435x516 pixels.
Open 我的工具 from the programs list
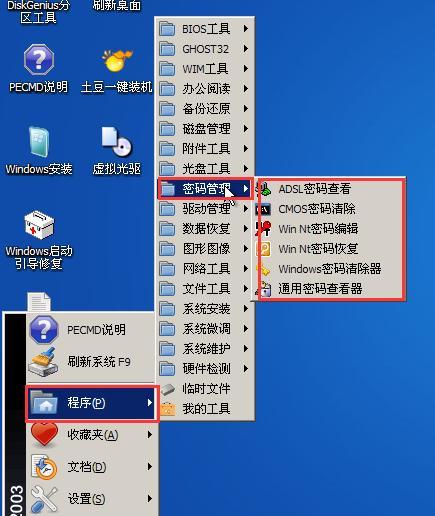pyautogui.click(x=205, y=409)
